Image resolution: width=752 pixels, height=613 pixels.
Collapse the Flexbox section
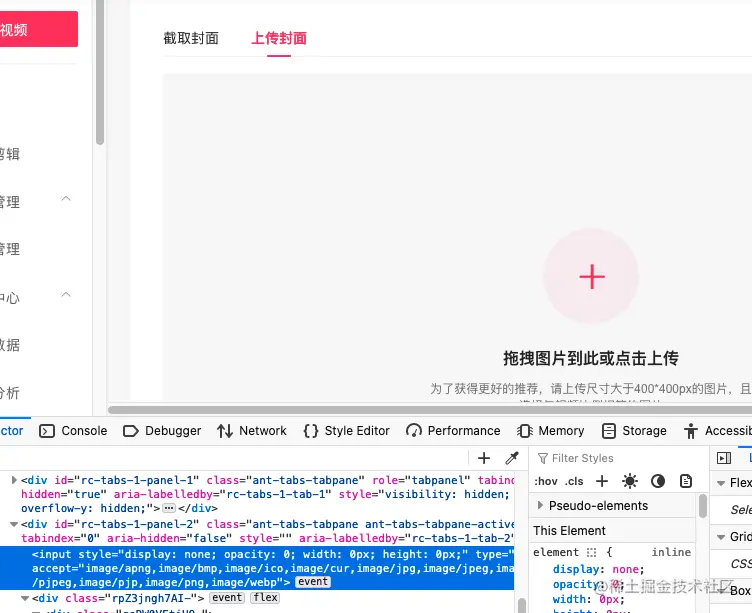pos(721,483)
